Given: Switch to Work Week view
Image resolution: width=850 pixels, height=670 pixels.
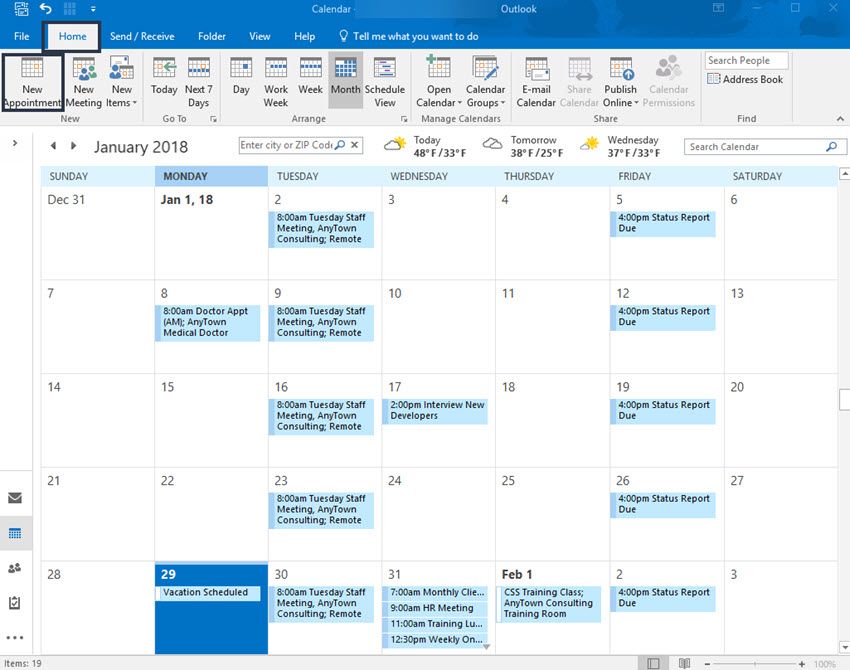Looking at the screenshot, I should 276,82.
